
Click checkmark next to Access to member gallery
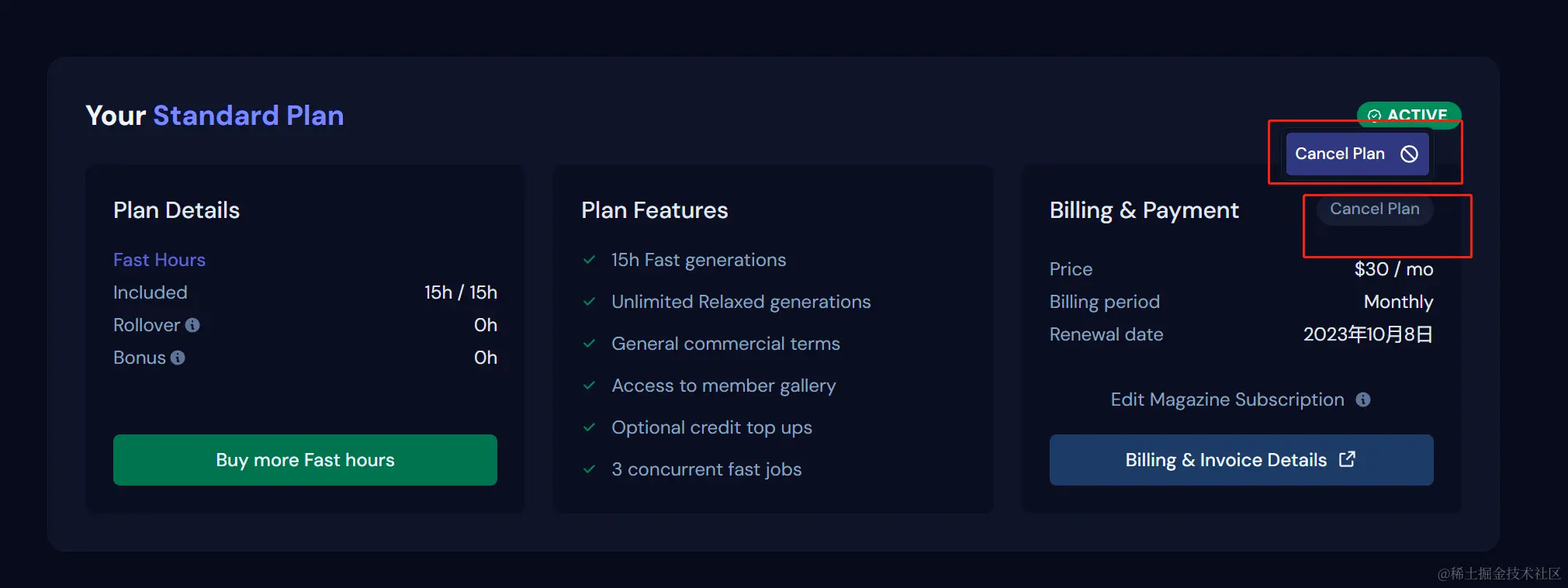click(590, 386)
